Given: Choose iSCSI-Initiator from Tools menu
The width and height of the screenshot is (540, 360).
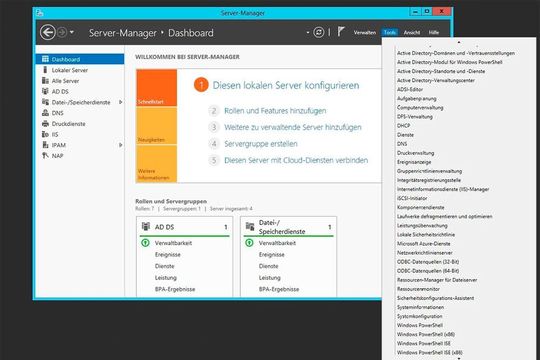Looking at the screenshot, I should [412, 198].
